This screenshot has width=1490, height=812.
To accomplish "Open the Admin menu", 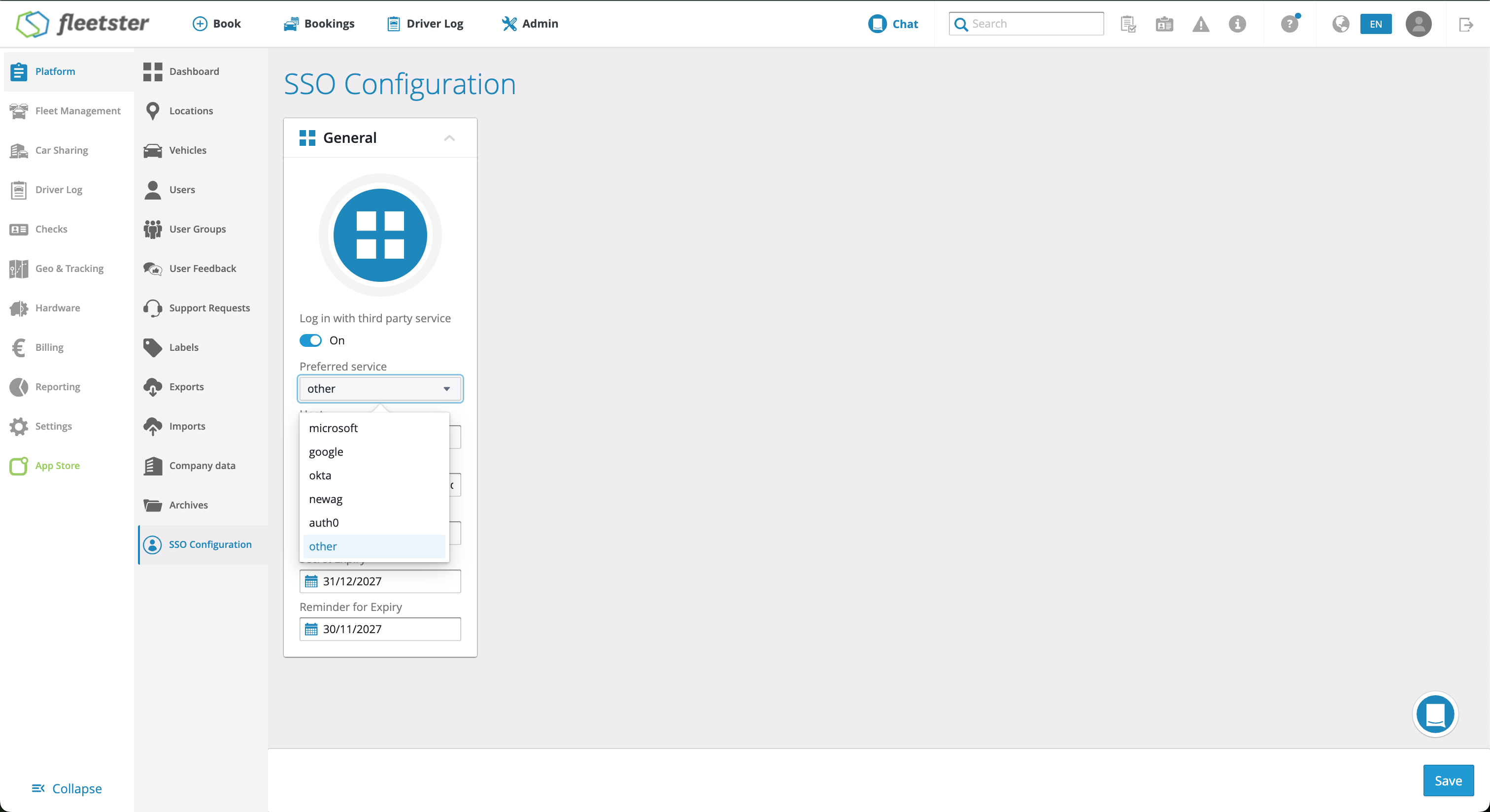I will pyautogui.click(x=530, y=24).
